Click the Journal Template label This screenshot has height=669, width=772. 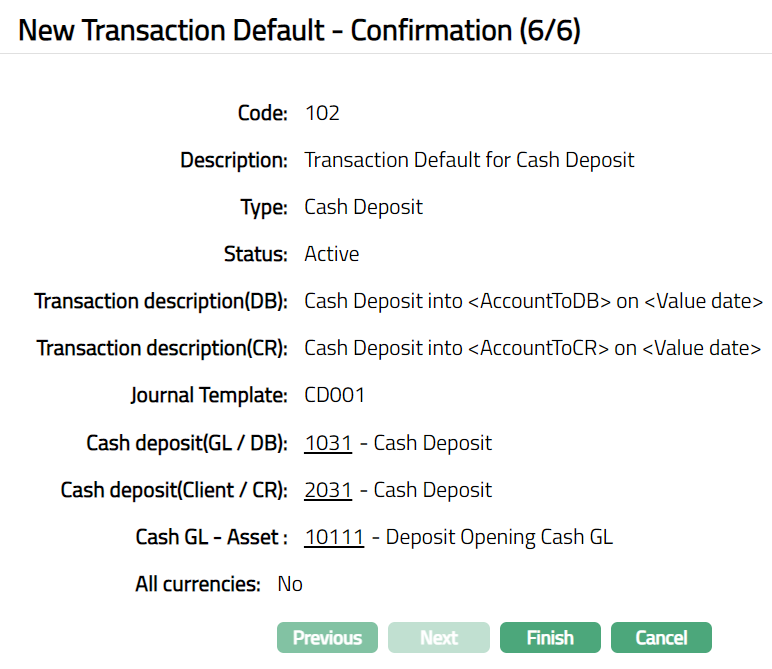(x=209, y=395)
